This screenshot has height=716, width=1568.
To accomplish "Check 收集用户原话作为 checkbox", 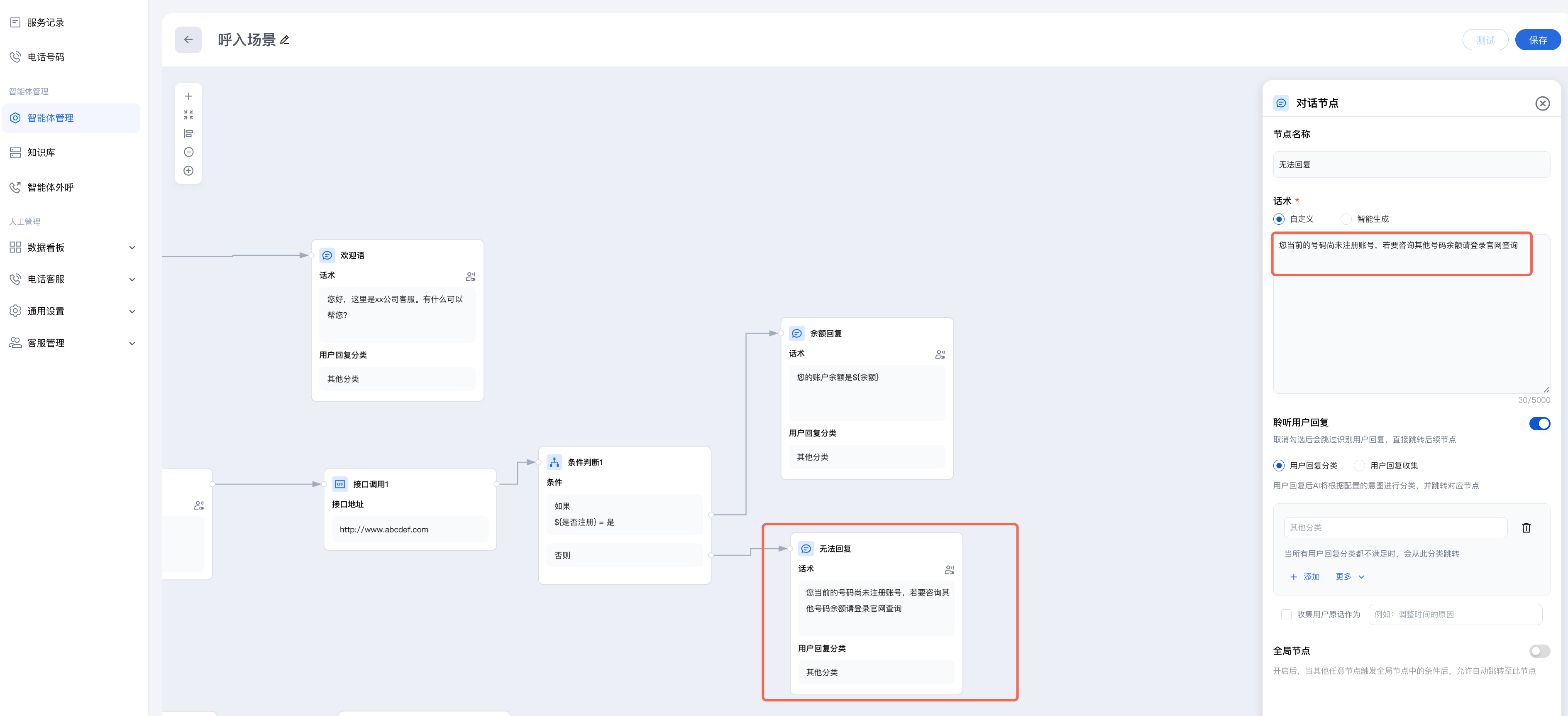I will 1286,614.
